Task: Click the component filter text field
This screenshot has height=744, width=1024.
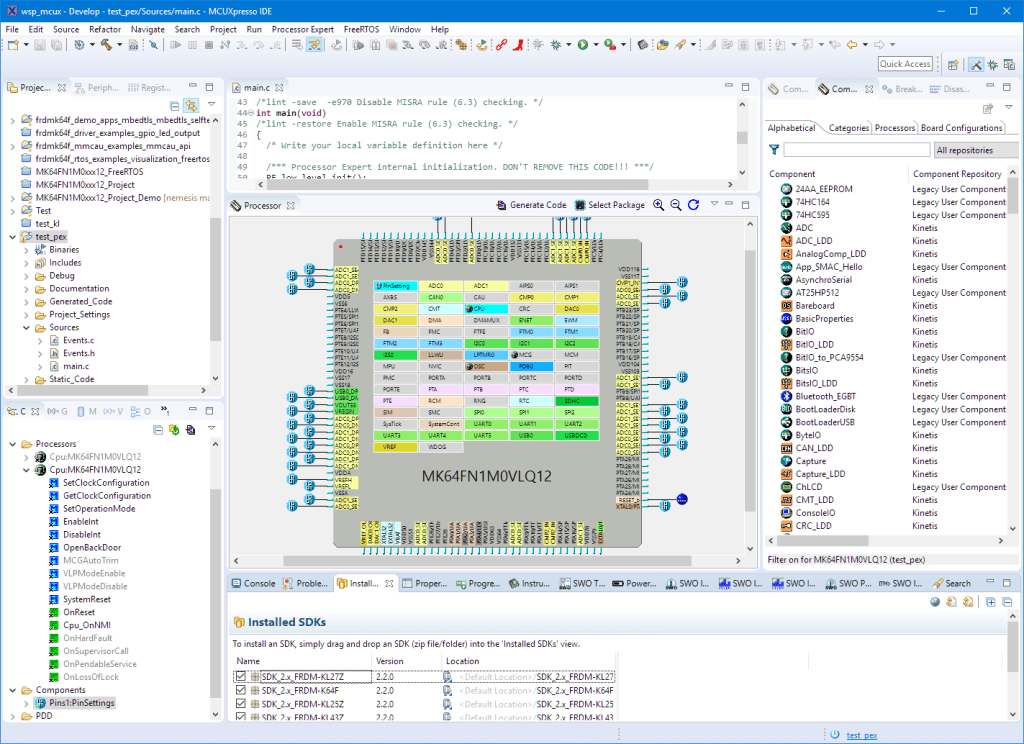Action: (x=856, y=150)
